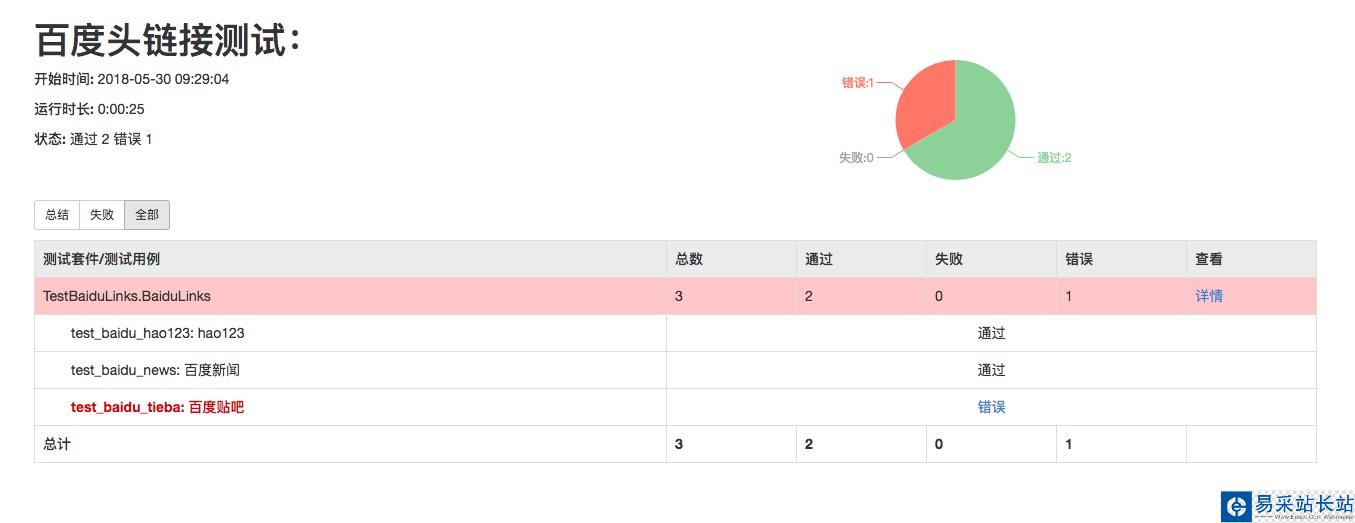Switch to the 失败 filter tab
The width and height of the screenshot is (1355, 523).
(102, 214)
